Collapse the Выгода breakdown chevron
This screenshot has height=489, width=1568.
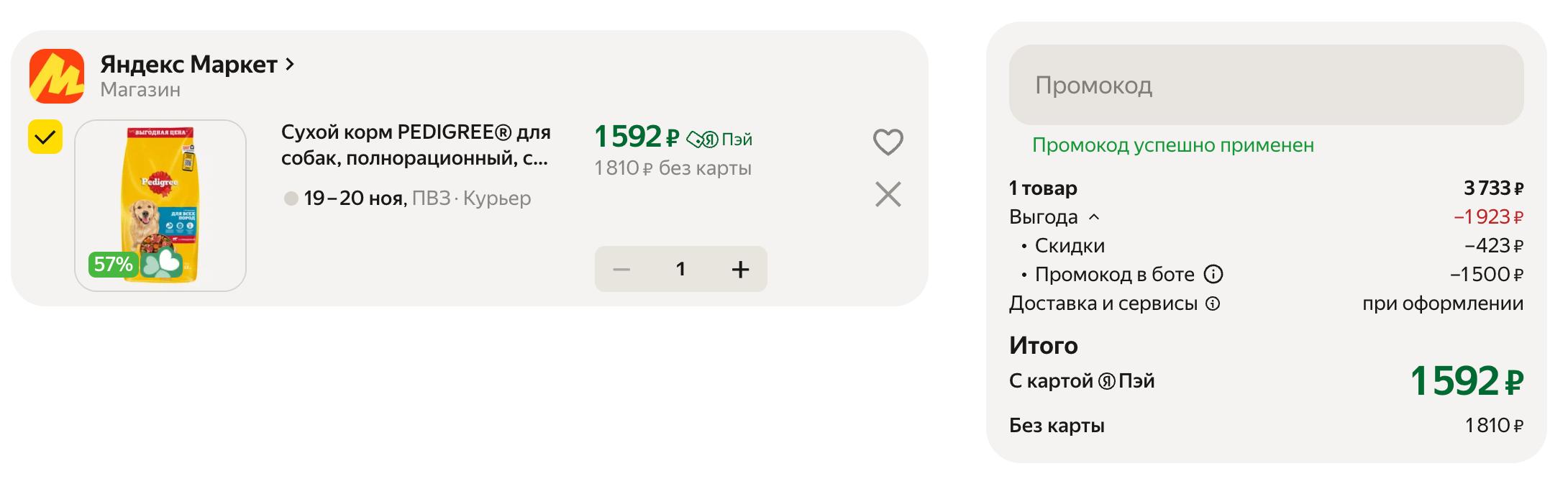(1094, 216)
